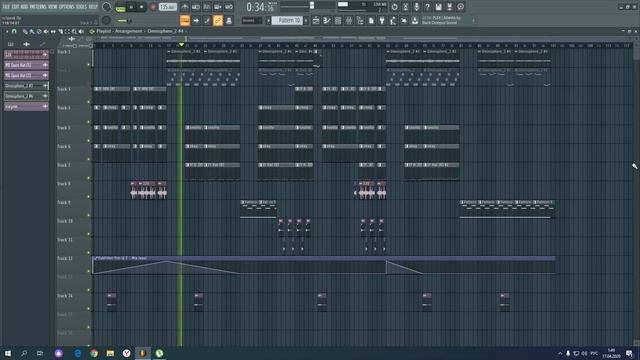Open the browser view icon
Screen dimensions: 640x360
coord(360,20)
